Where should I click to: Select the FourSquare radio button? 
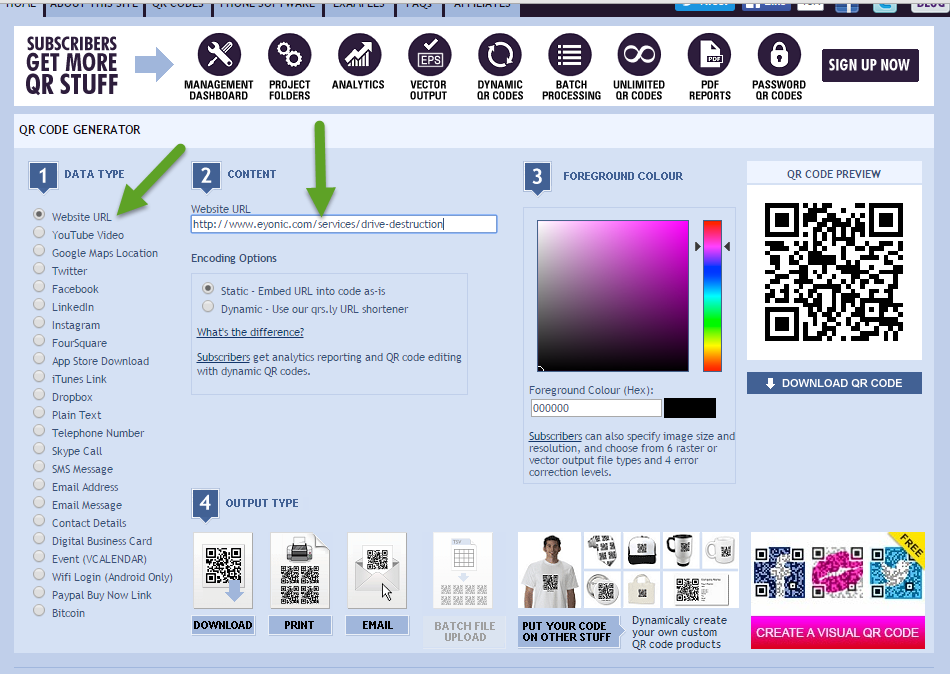39,341
